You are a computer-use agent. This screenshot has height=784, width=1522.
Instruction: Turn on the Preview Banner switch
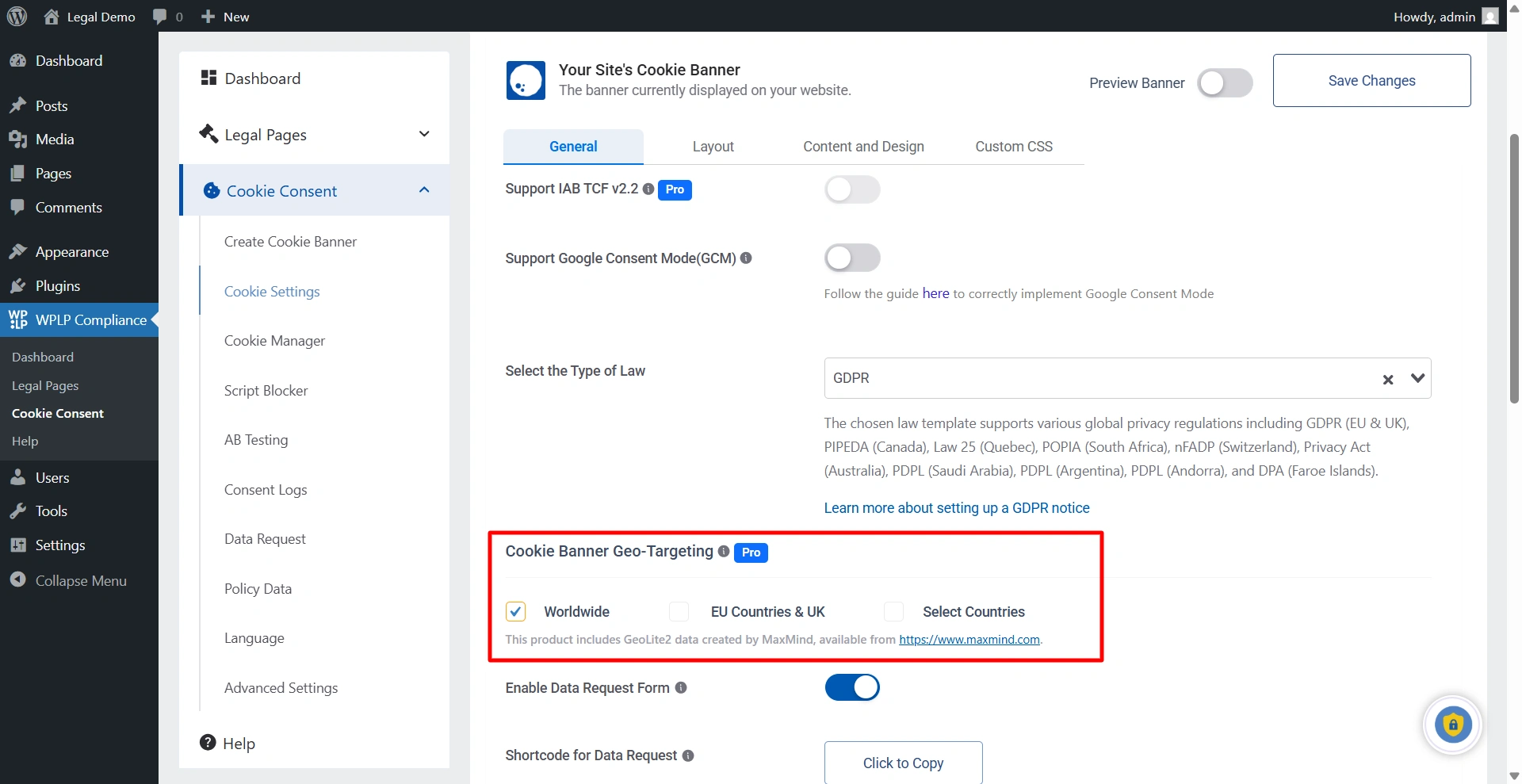tap(1225, 83)
